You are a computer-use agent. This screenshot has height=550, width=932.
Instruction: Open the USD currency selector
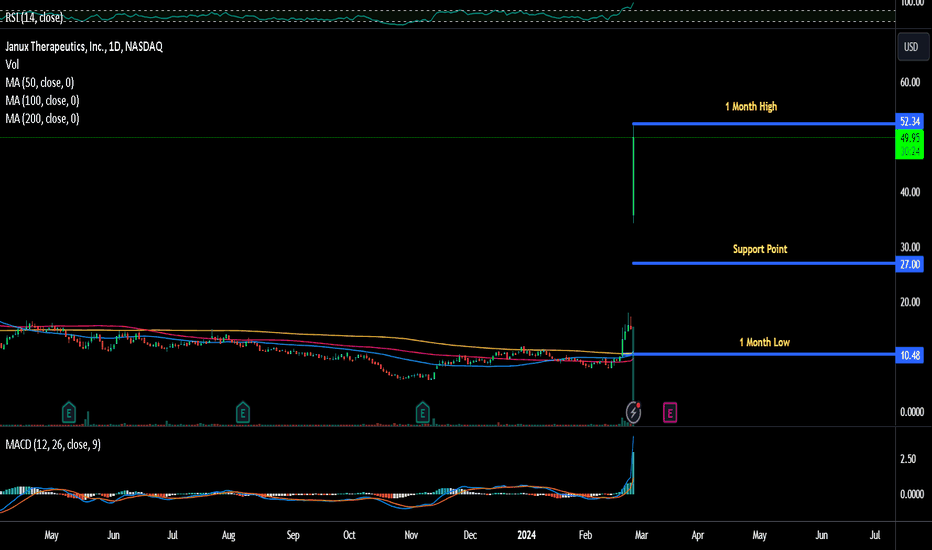coord(910,47)
